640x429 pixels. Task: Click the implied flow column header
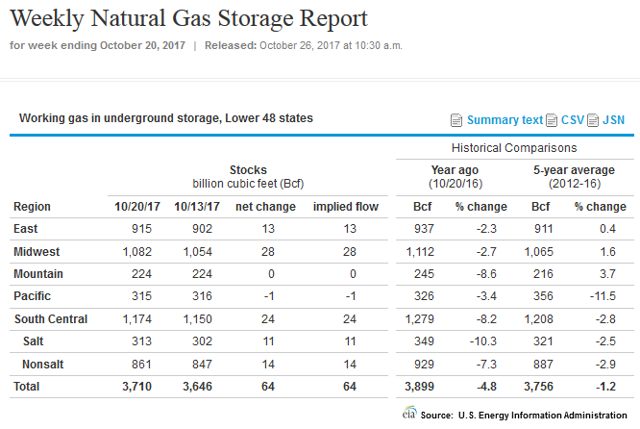pyautogui.click(x=346, y=207)
